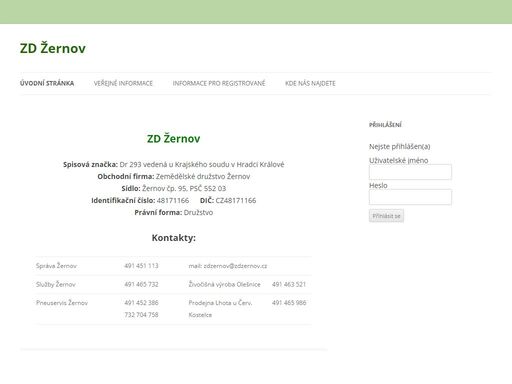Click the Živočišná výroba Olešnice number 491 463 521
Screen dimensions: 512x384
289,284
